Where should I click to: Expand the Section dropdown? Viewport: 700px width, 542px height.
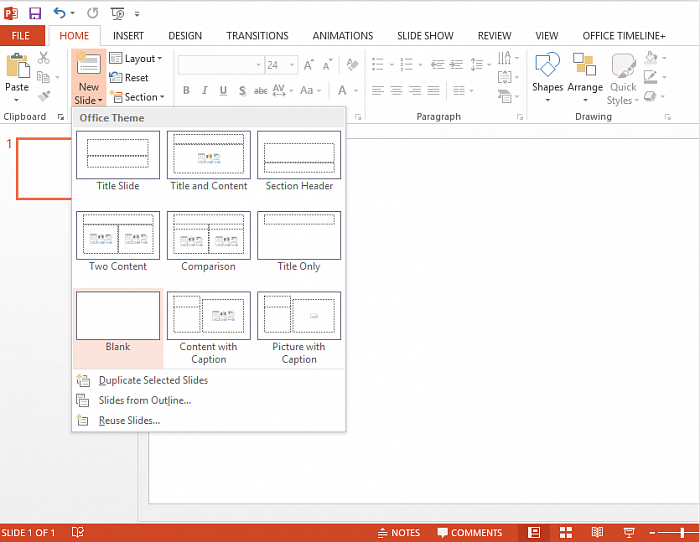click(135, 97)
